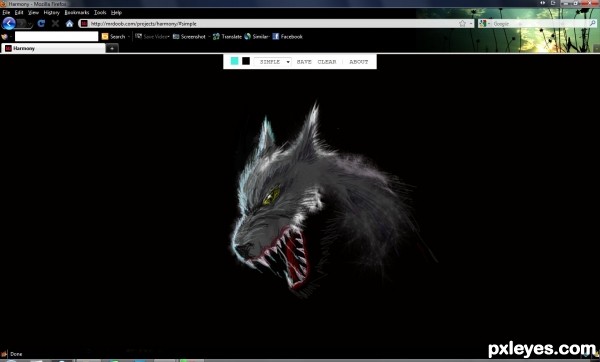The image size is (600, 362).
Task: Open the Bookmarks menu
Action: [x=77, y=12]
